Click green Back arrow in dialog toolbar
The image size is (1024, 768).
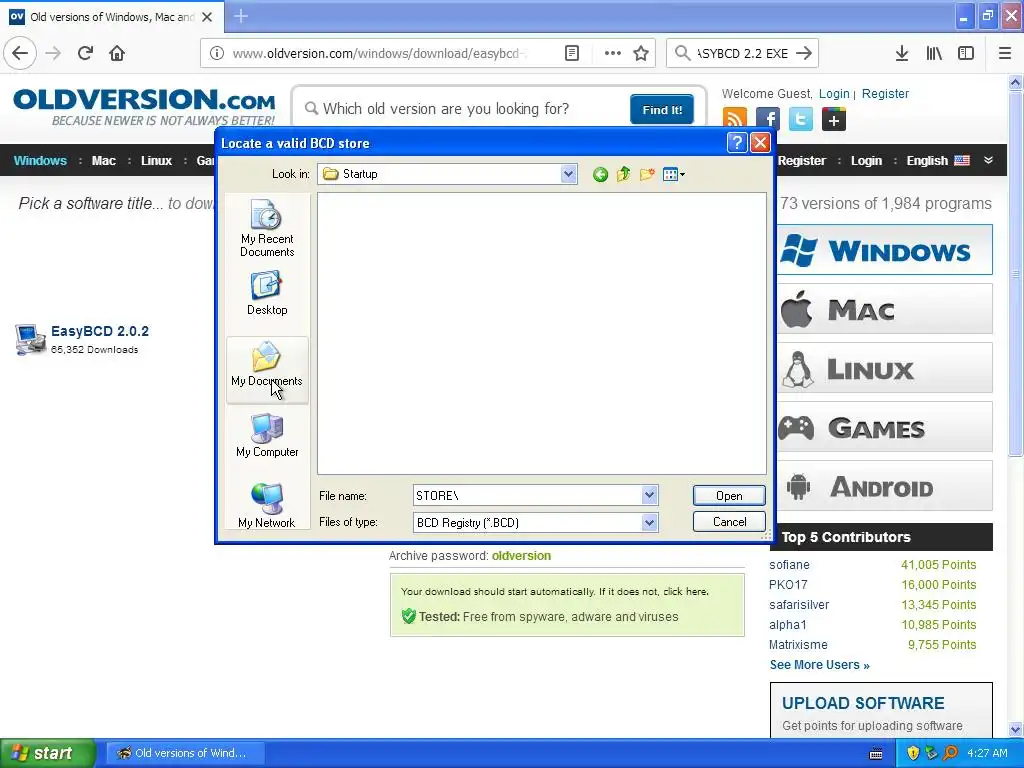(600, 174)
